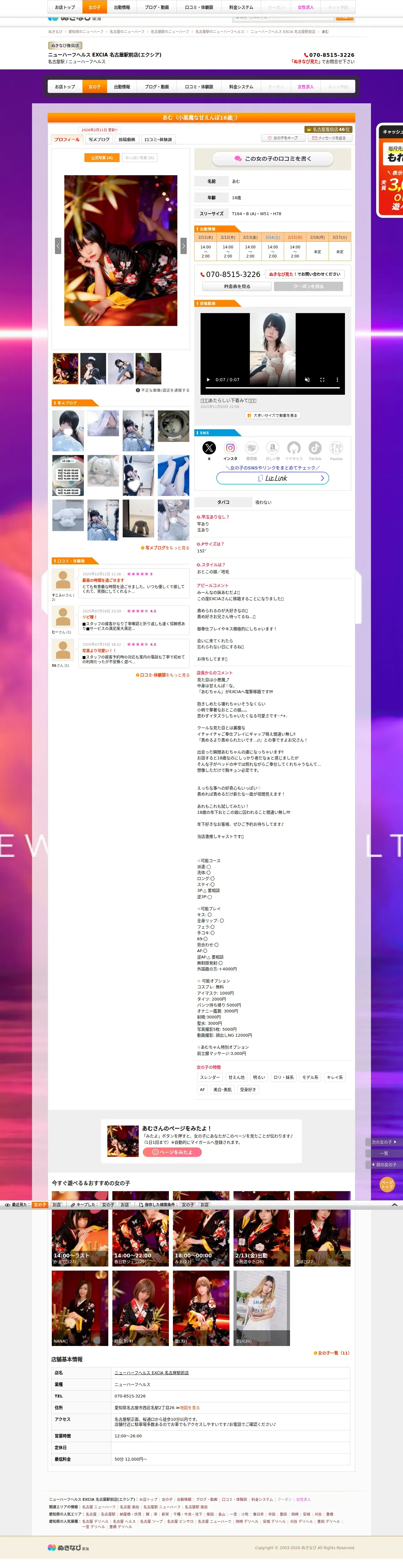Go to 前の女の子 in side navigation

coord(384,1164)
